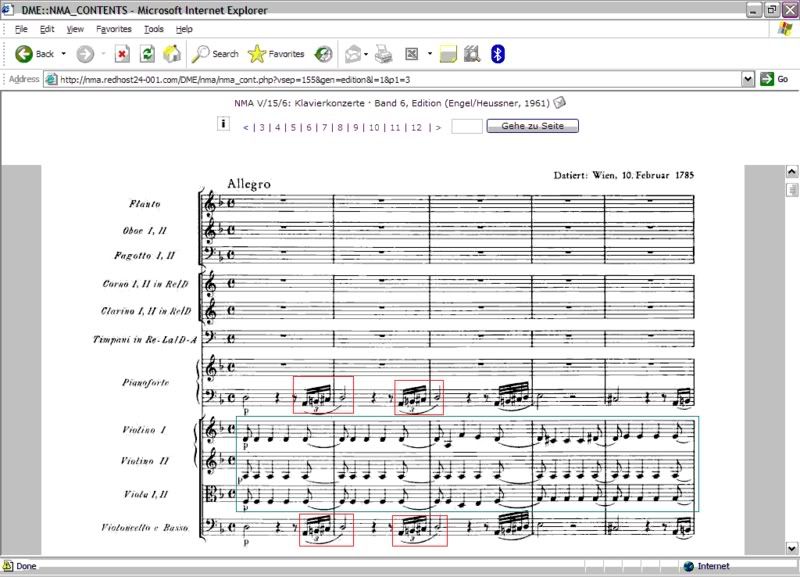Click the Forward navigation button
Viewport: 800px width, 577px height.
(85, 54)
